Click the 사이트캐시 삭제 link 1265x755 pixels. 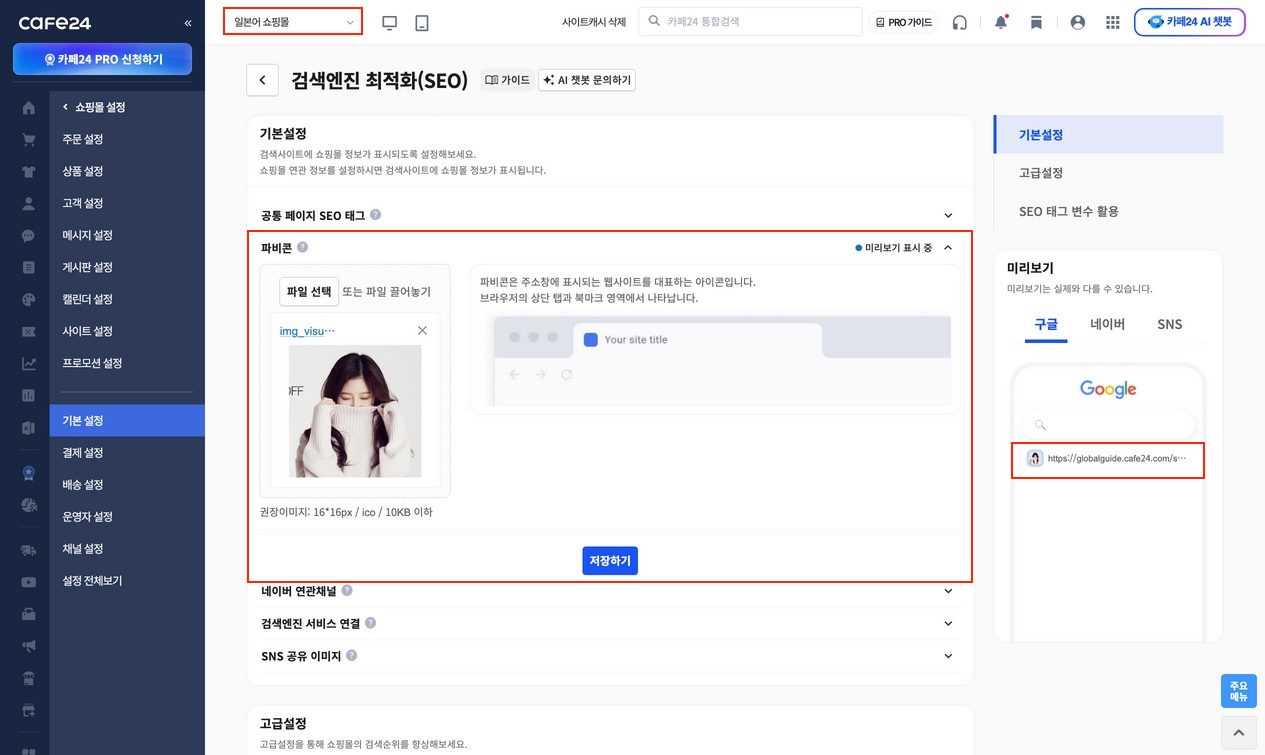(594, 22)
